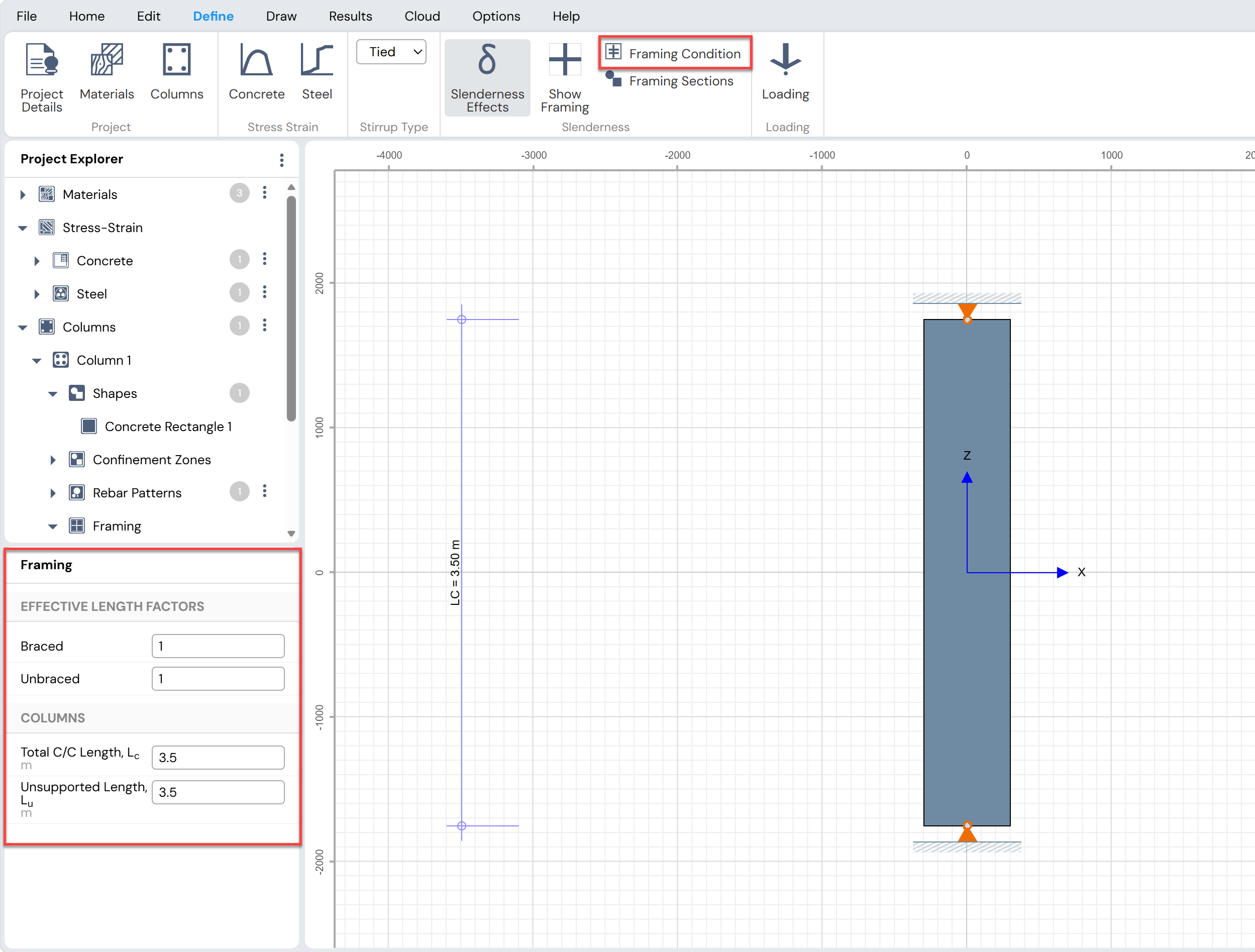Select the LC = 3.50 m dimension label
Screen dimensions: 1255x952
[x=455, y=573]
